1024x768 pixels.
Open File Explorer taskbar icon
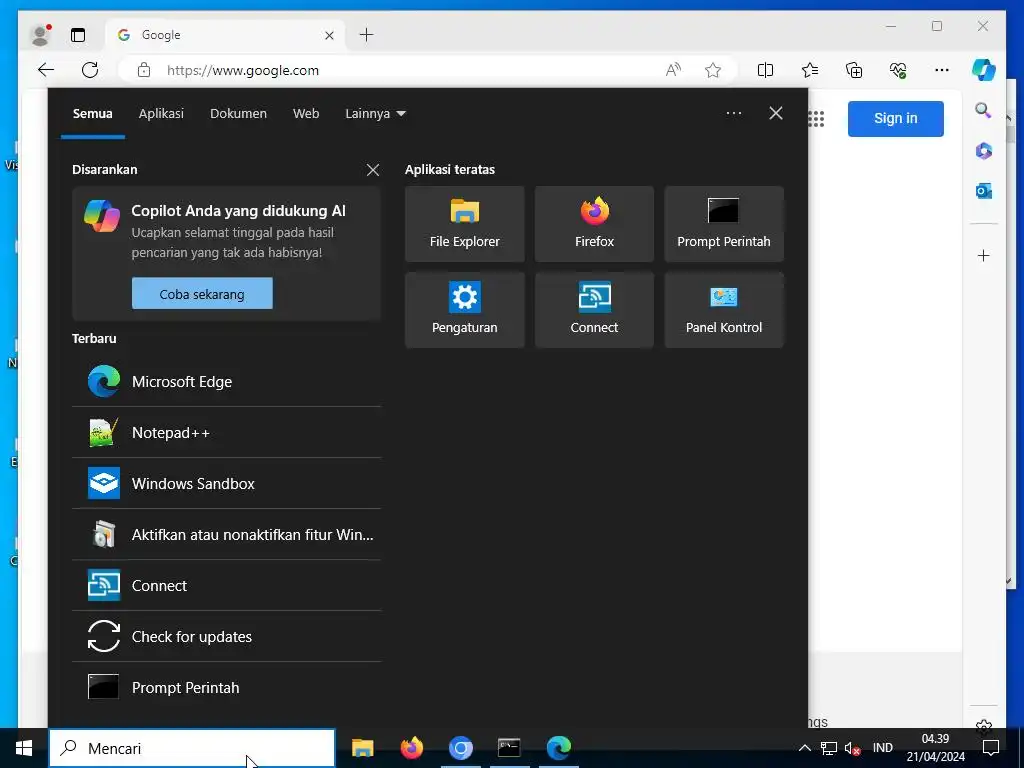[362, 748]
